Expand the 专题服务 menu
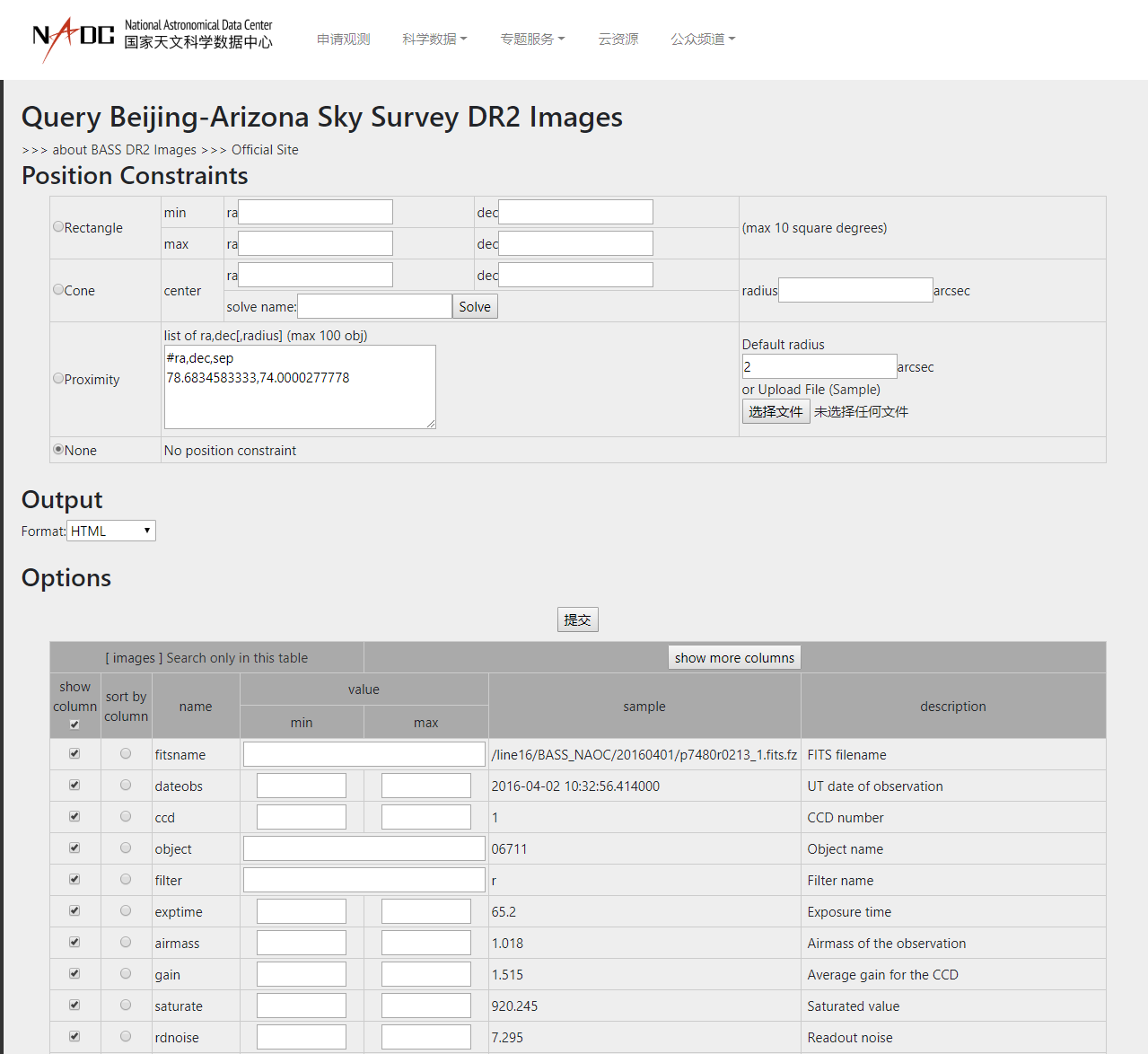Viewport: 1148px width, 1054px height. [x=532, y=40]
